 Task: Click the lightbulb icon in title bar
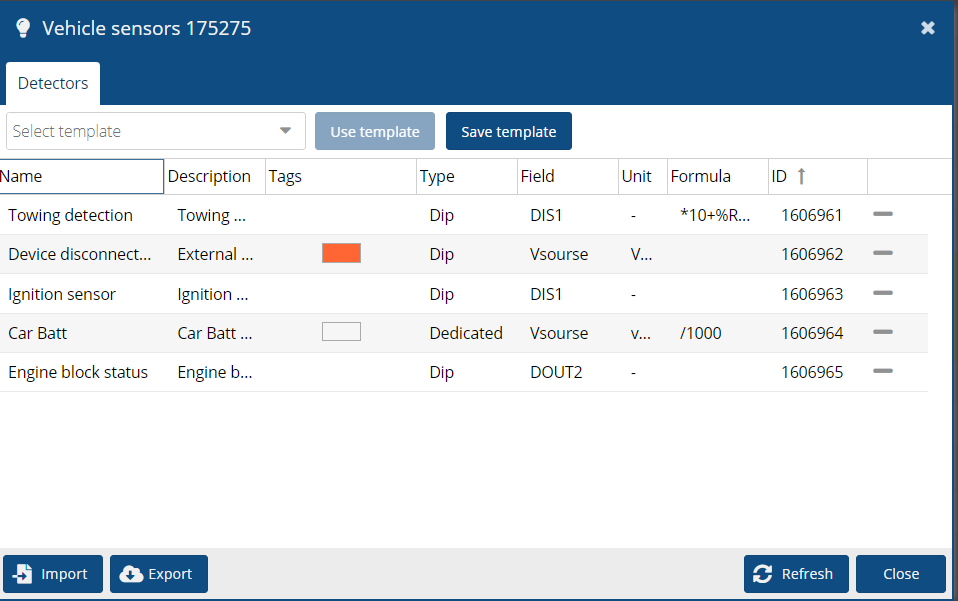23,28
